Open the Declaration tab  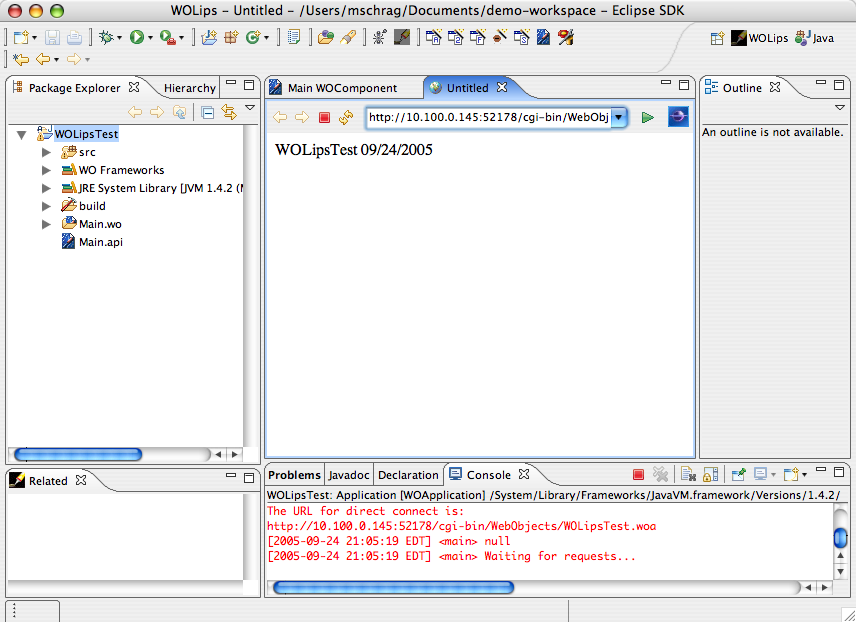coord(408,475)
